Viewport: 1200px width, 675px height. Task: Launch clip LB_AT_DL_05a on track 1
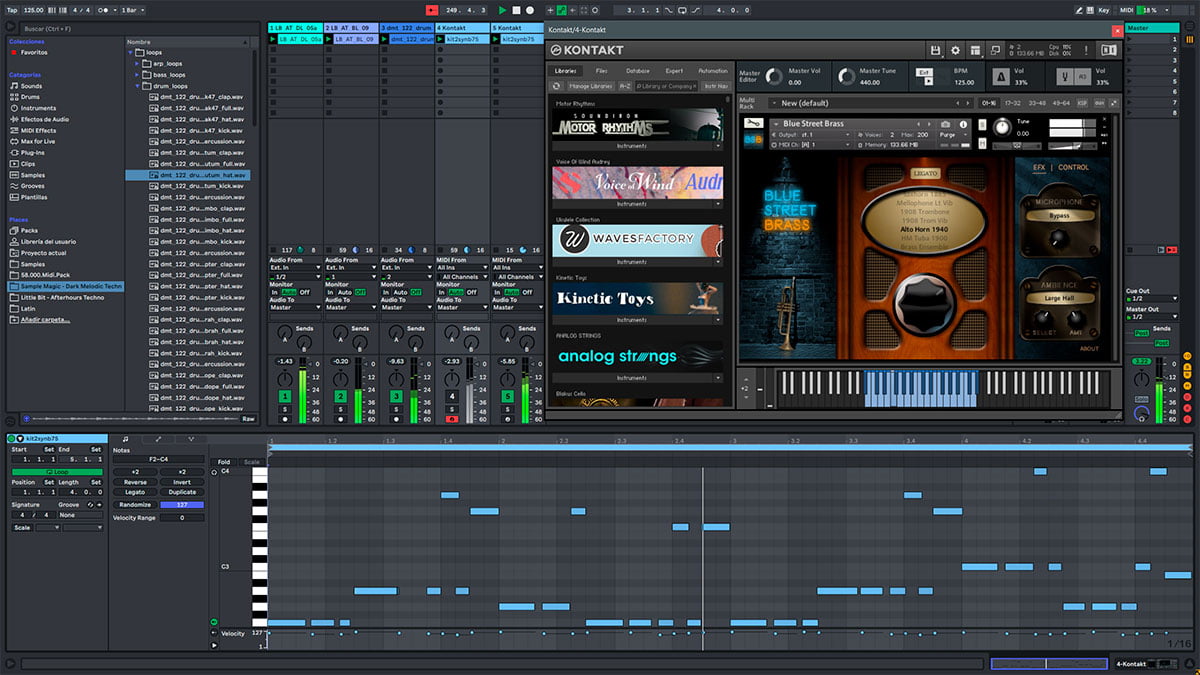(x=273, y=39)
